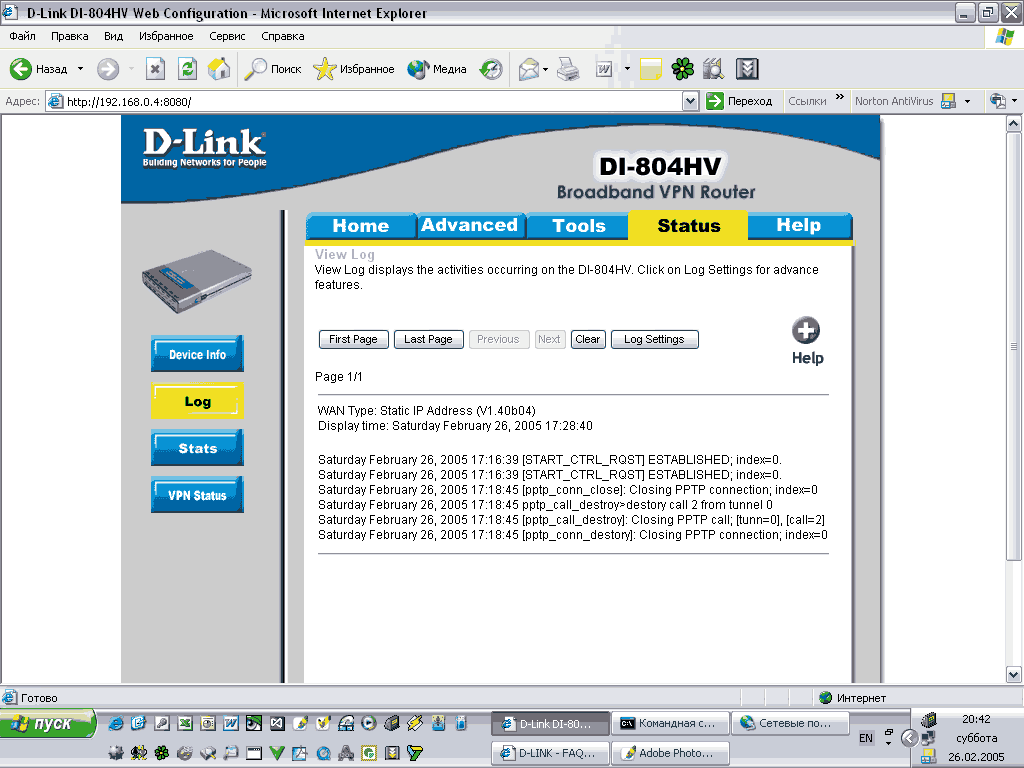
Task: Open the VPN Status sidebar button
Action: pyautogui.click(x=197, y=495)
